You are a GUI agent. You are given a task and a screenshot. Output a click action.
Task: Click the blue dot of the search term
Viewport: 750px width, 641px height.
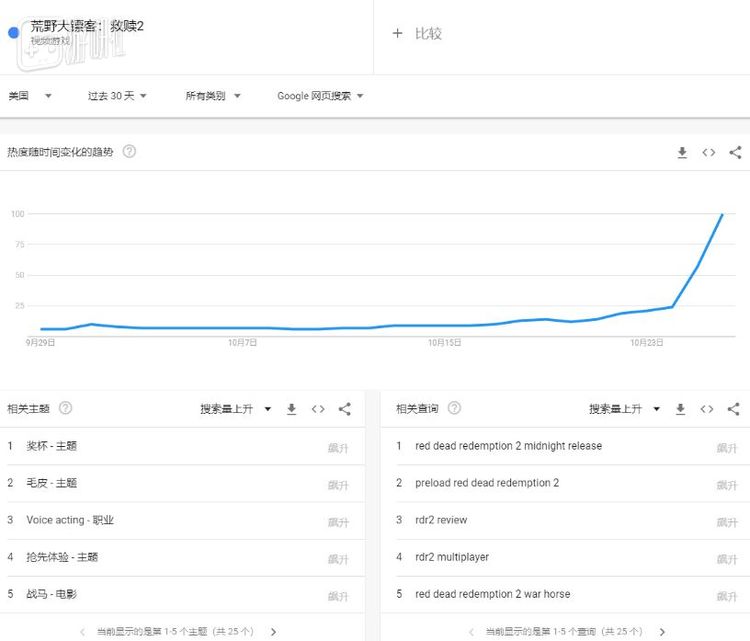click(14, 32)
